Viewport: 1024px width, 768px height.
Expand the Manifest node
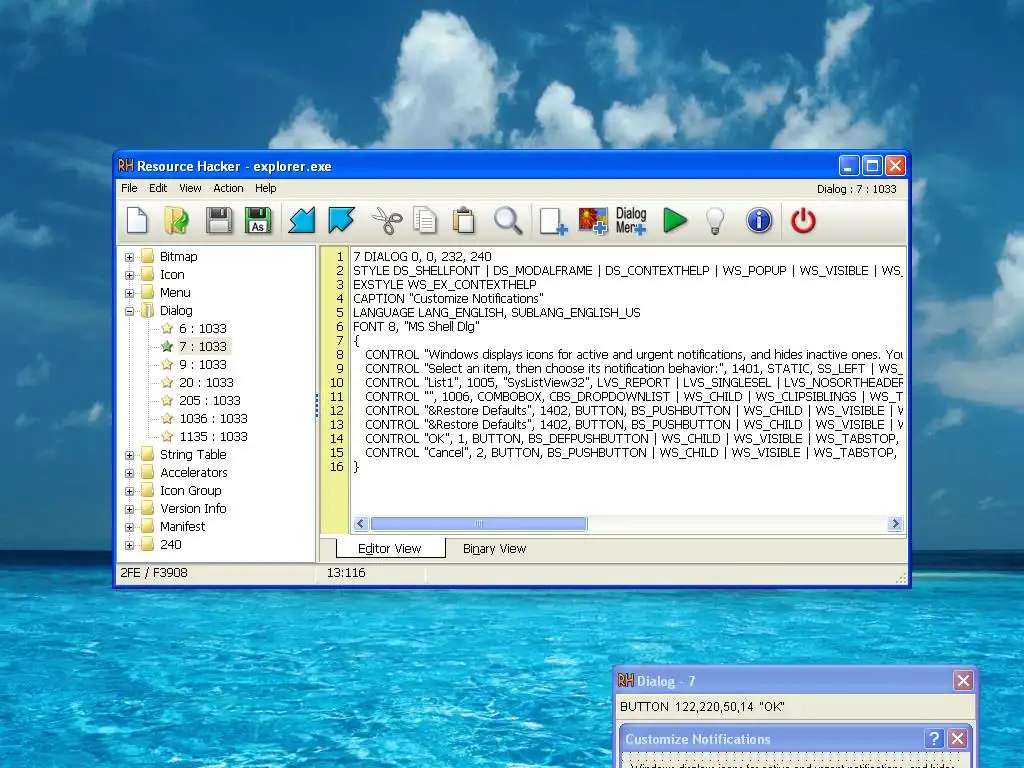coord(129,527)
